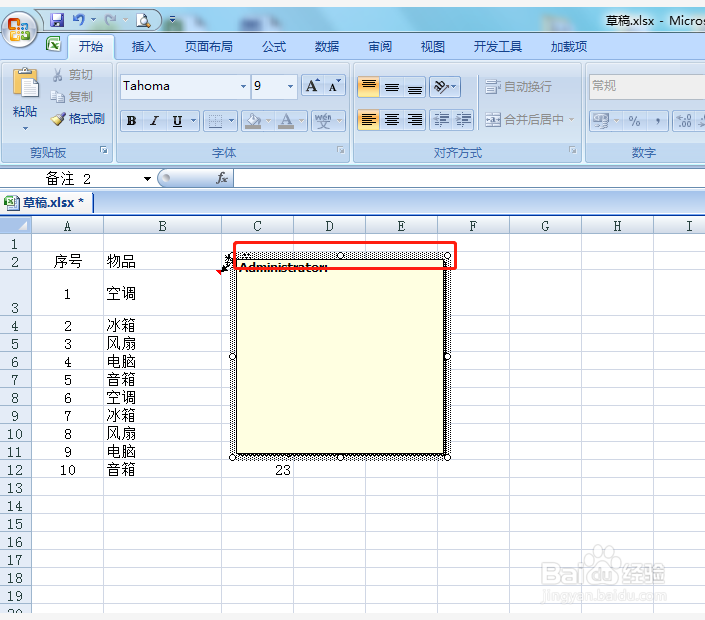Screen dimensions: 705x620
Task: Click the 合并后居中 merge button
Action: coord(524,120)
